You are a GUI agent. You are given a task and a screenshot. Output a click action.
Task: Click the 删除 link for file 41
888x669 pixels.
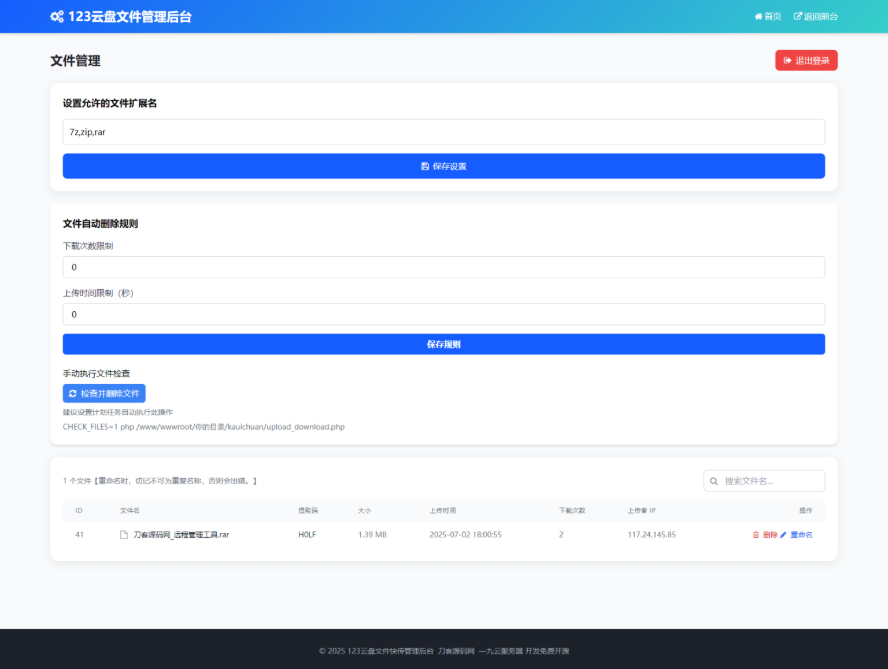pos(765,535)
